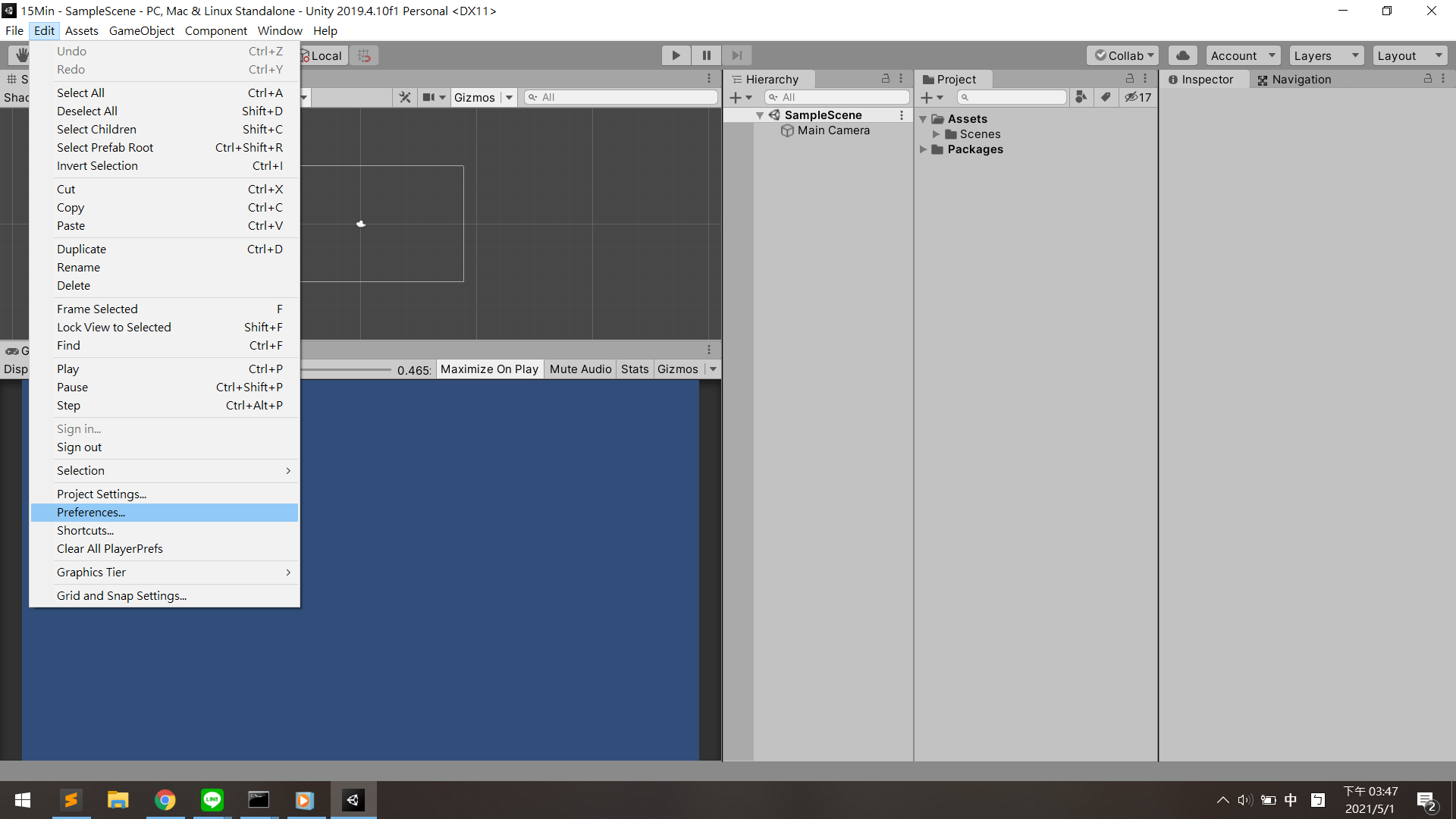Toggle Maximize On Play option
Screen dimensions: 1456x819
tap(489, 369)
